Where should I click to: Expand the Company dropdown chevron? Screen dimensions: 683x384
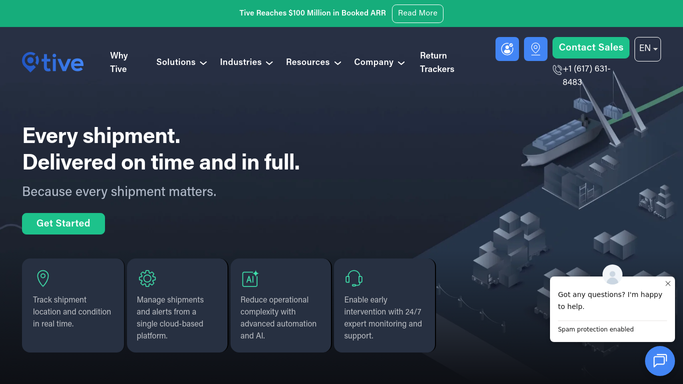coord(401,63)
